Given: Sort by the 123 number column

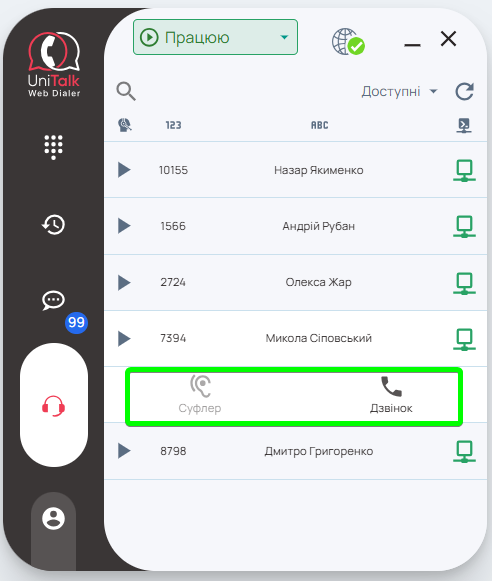Looking at the screenshot, I should pyautogui.click(x=173, y=125).
